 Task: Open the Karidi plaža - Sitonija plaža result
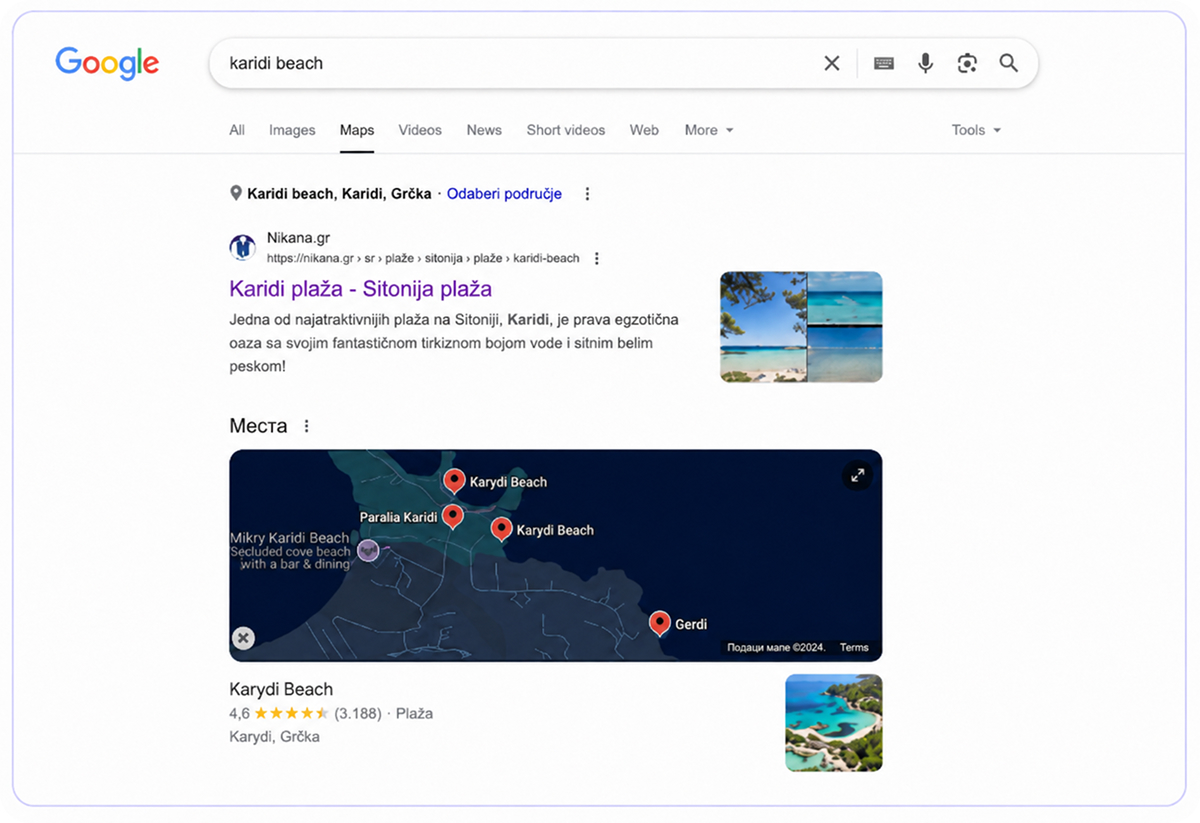[361, 289]
